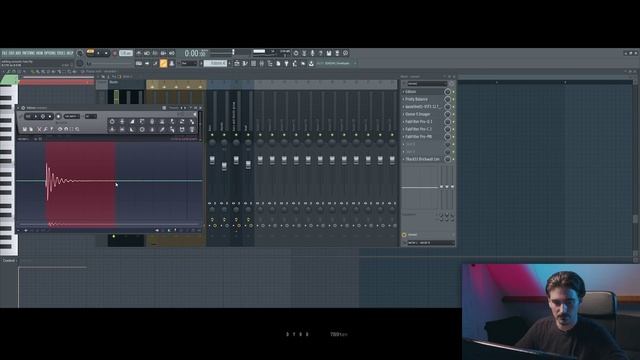This screenshot has width=640, height=360.
Task: Click the main transport record button
Action: (115, 53)
